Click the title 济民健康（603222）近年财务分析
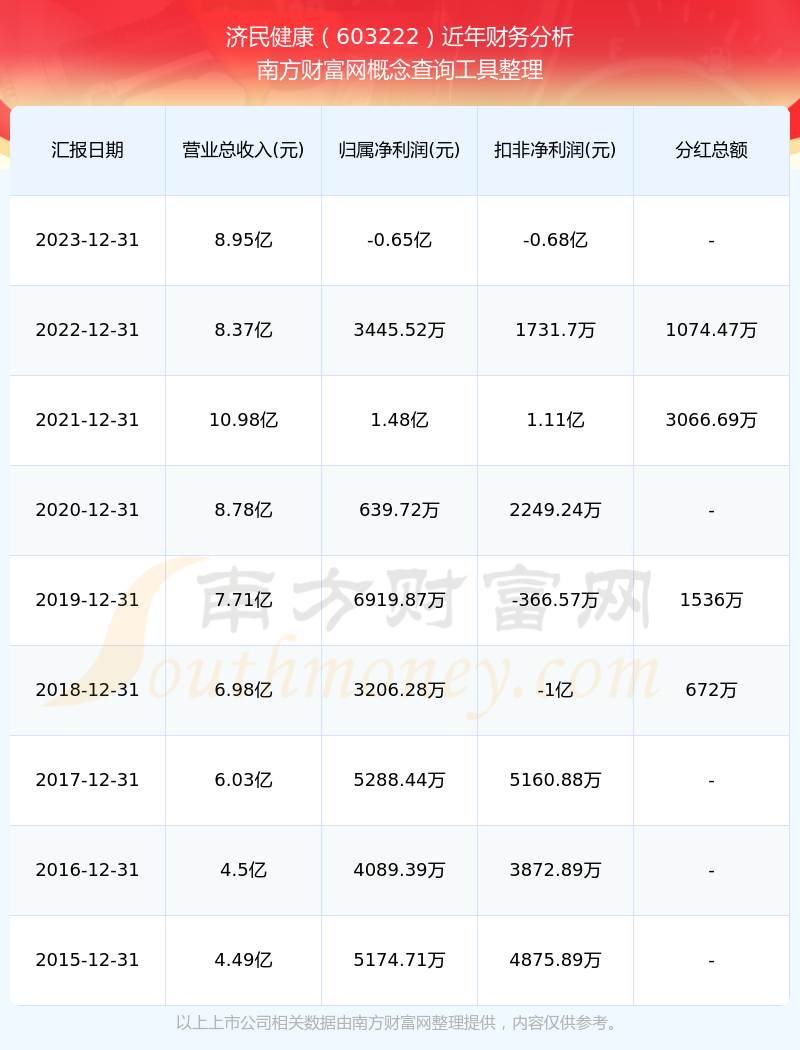 pos(400,37)
